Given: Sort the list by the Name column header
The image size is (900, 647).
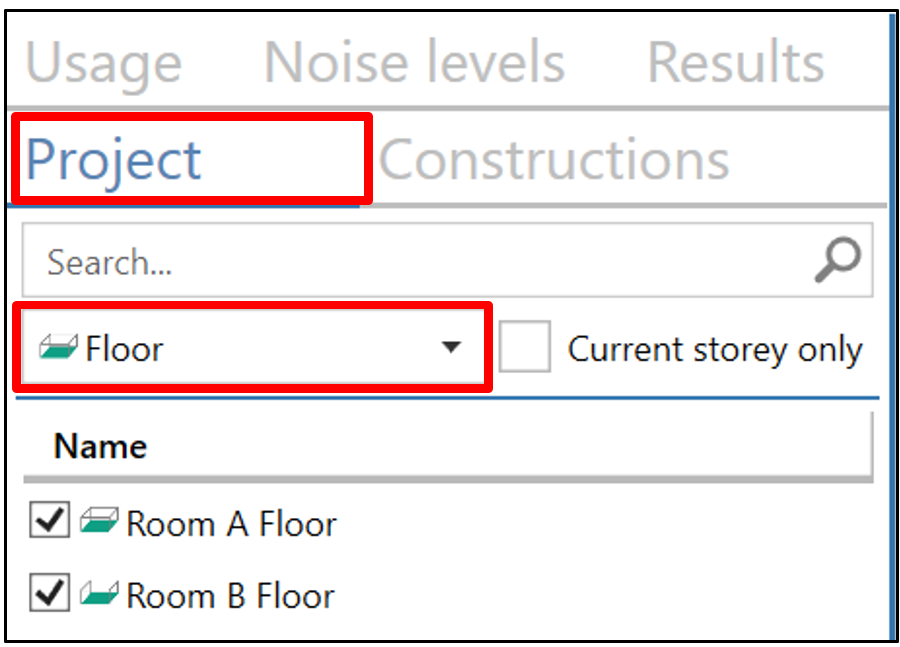Looking at the screenshot, I should pyautogui.click(x=448, y=446).
